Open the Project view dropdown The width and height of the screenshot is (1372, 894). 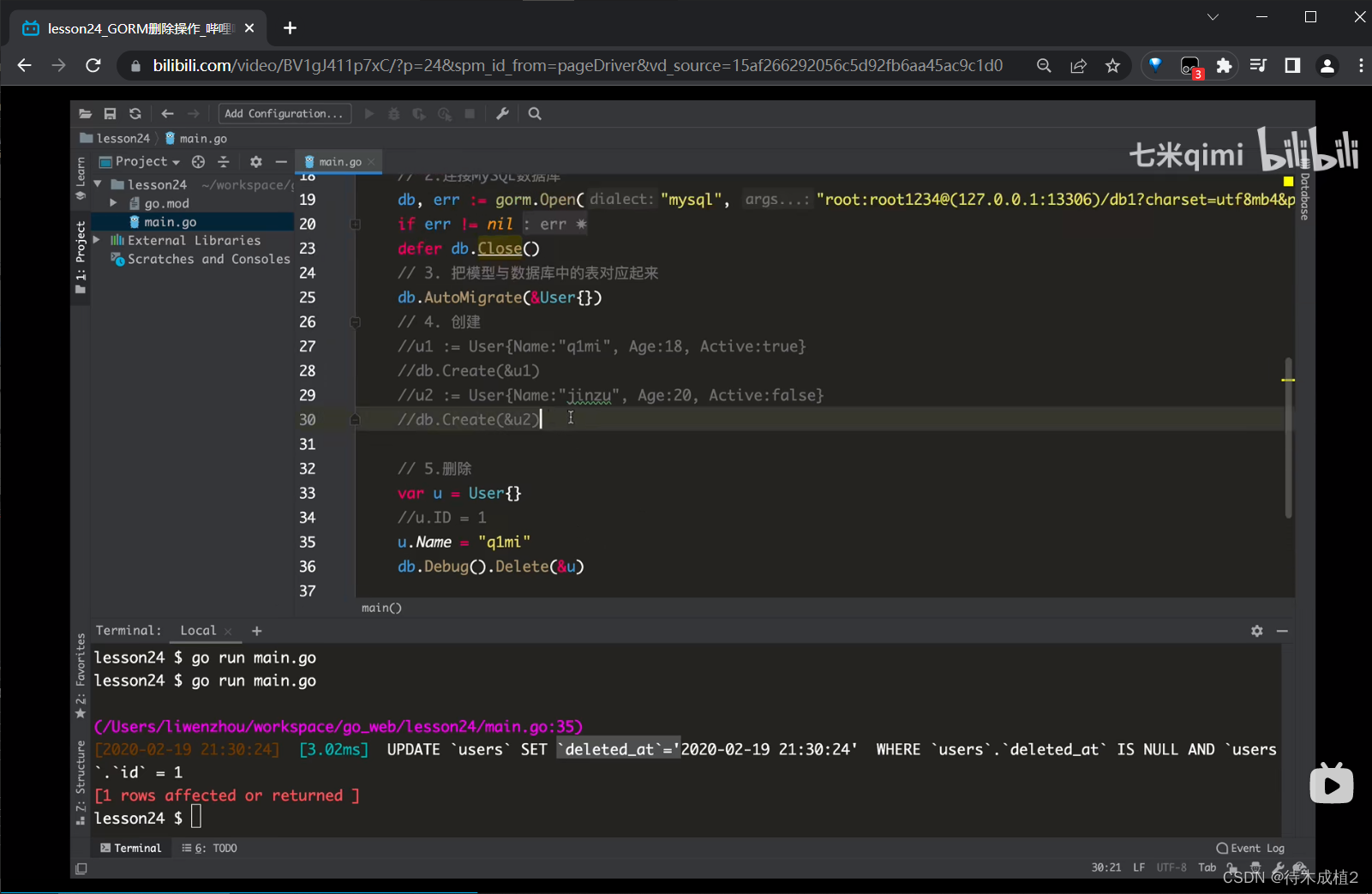(x=141, y=161)
